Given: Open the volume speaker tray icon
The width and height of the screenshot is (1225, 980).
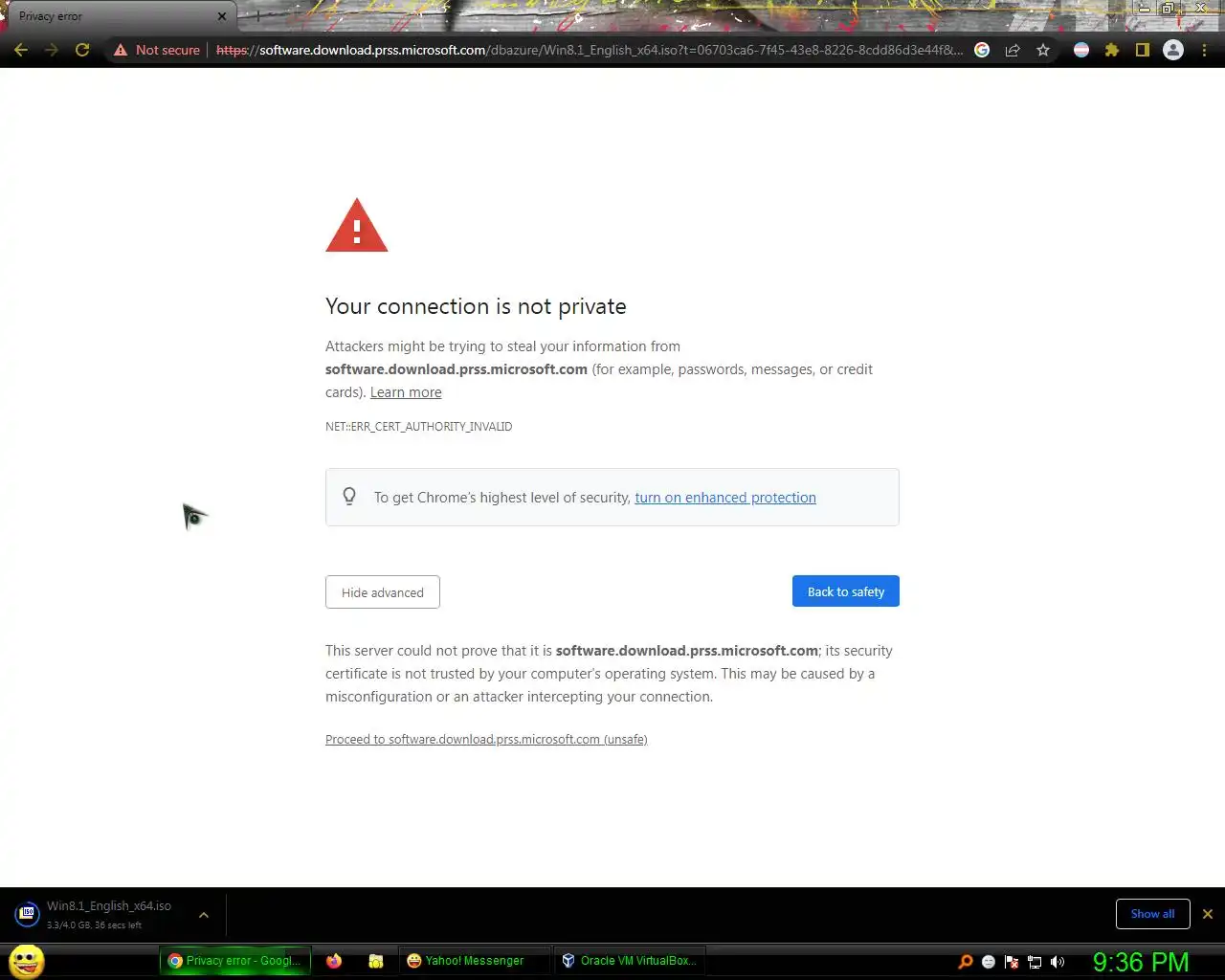Looking at the screenshot, I should [x=1058, y=962].
